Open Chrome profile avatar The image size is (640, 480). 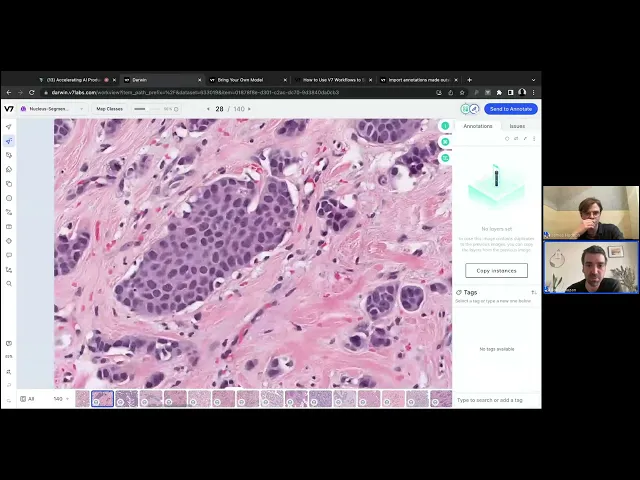(522, 93)
